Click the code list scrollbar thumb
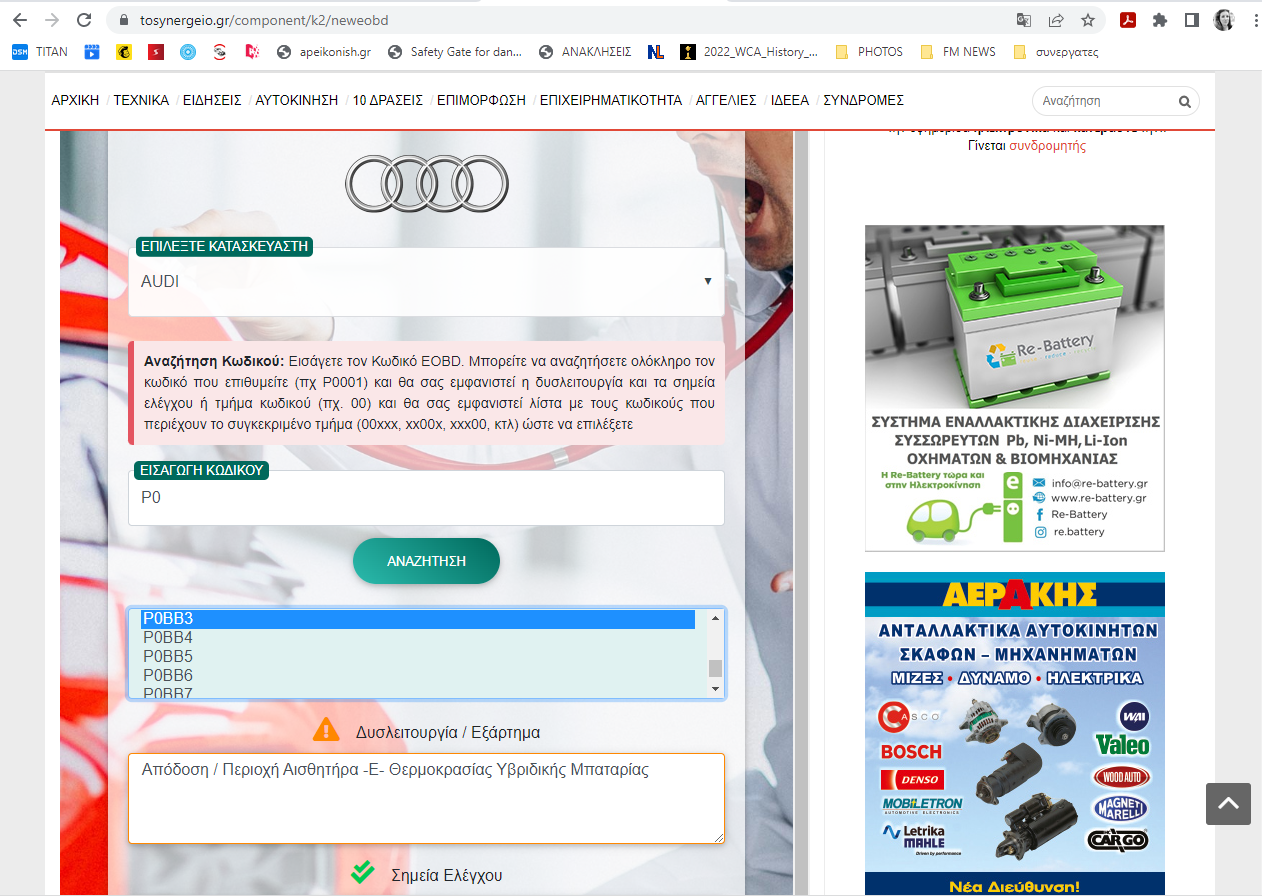This screenshot has height=896, width=1262. (x=715, y=668)
